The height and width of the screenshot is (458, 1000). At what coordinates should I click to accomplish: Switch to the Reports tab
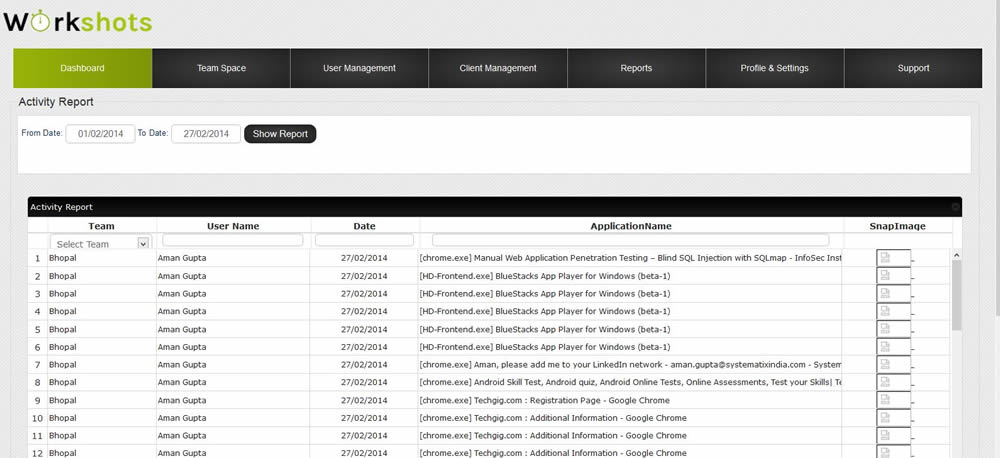(636, 68)
